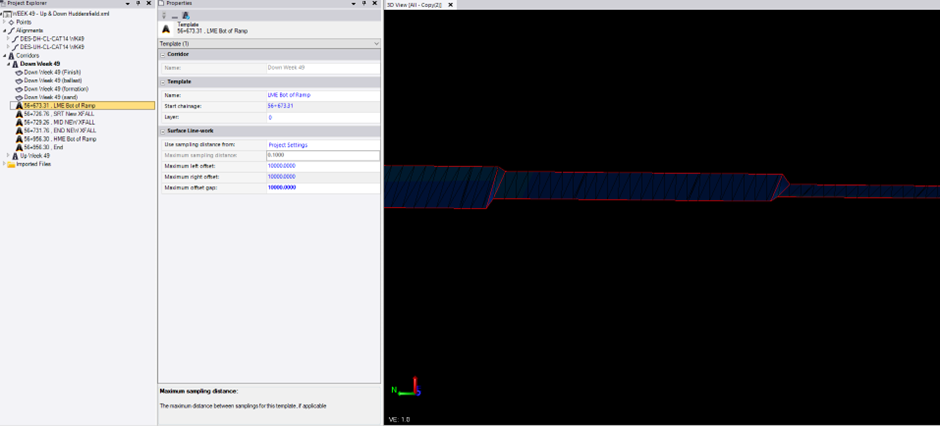
Task: Click the Imported Files folder icon
Action: 11,164
